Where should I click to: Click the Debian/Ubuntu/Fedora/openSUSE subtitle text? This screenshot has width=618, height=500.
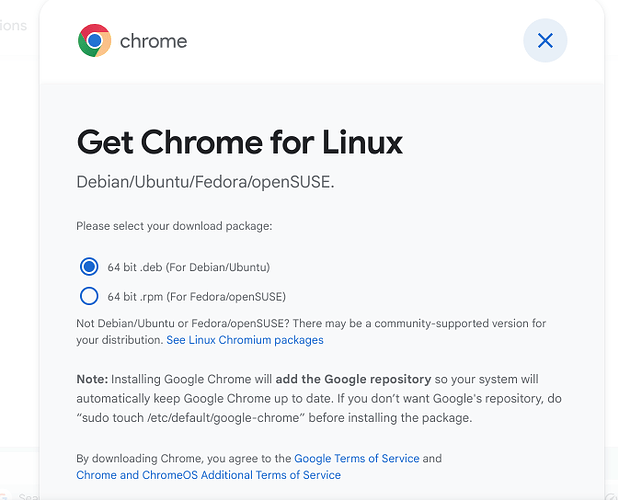(x=205, y=182)
